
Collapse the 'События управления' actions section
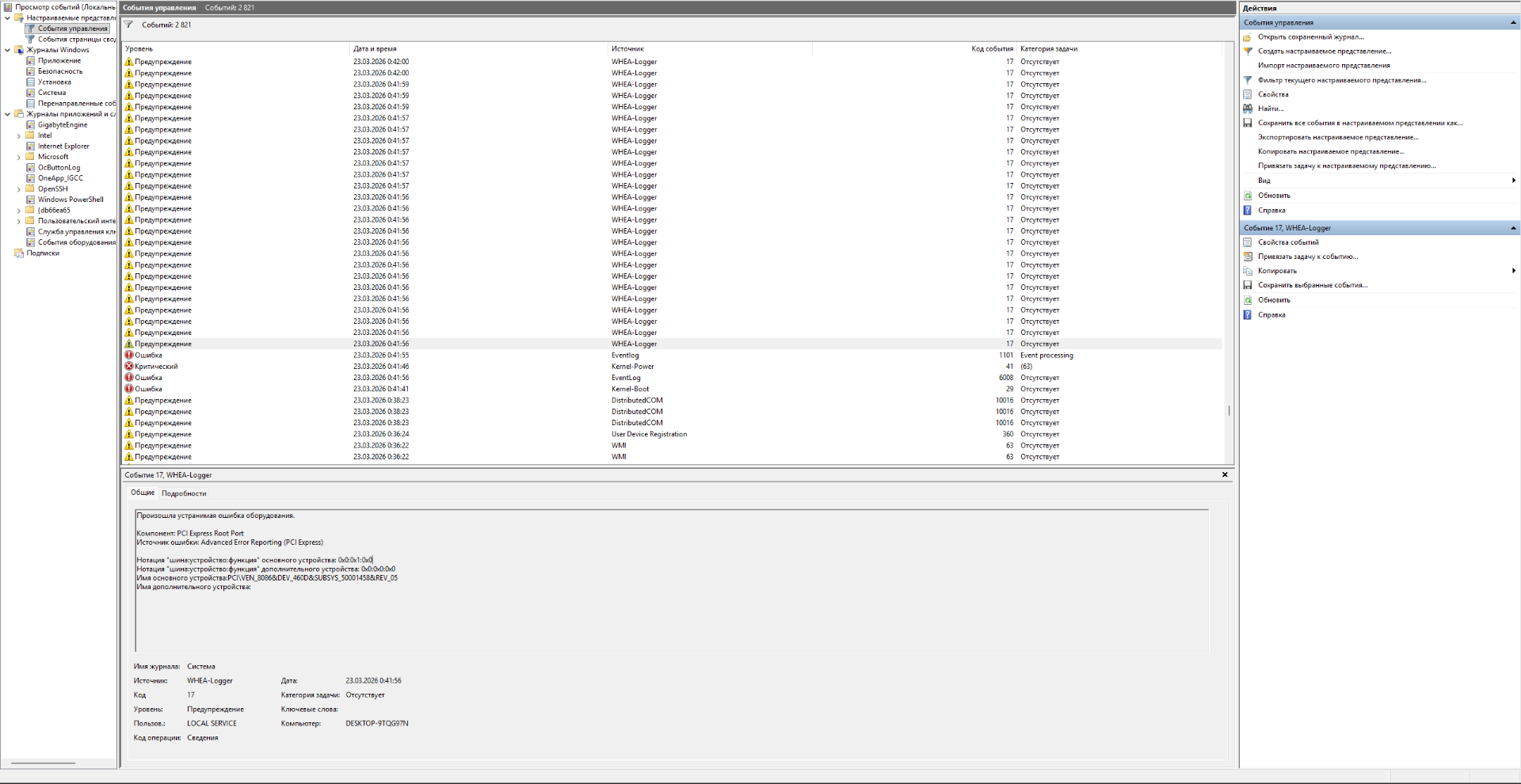[x=1513, y=23]
